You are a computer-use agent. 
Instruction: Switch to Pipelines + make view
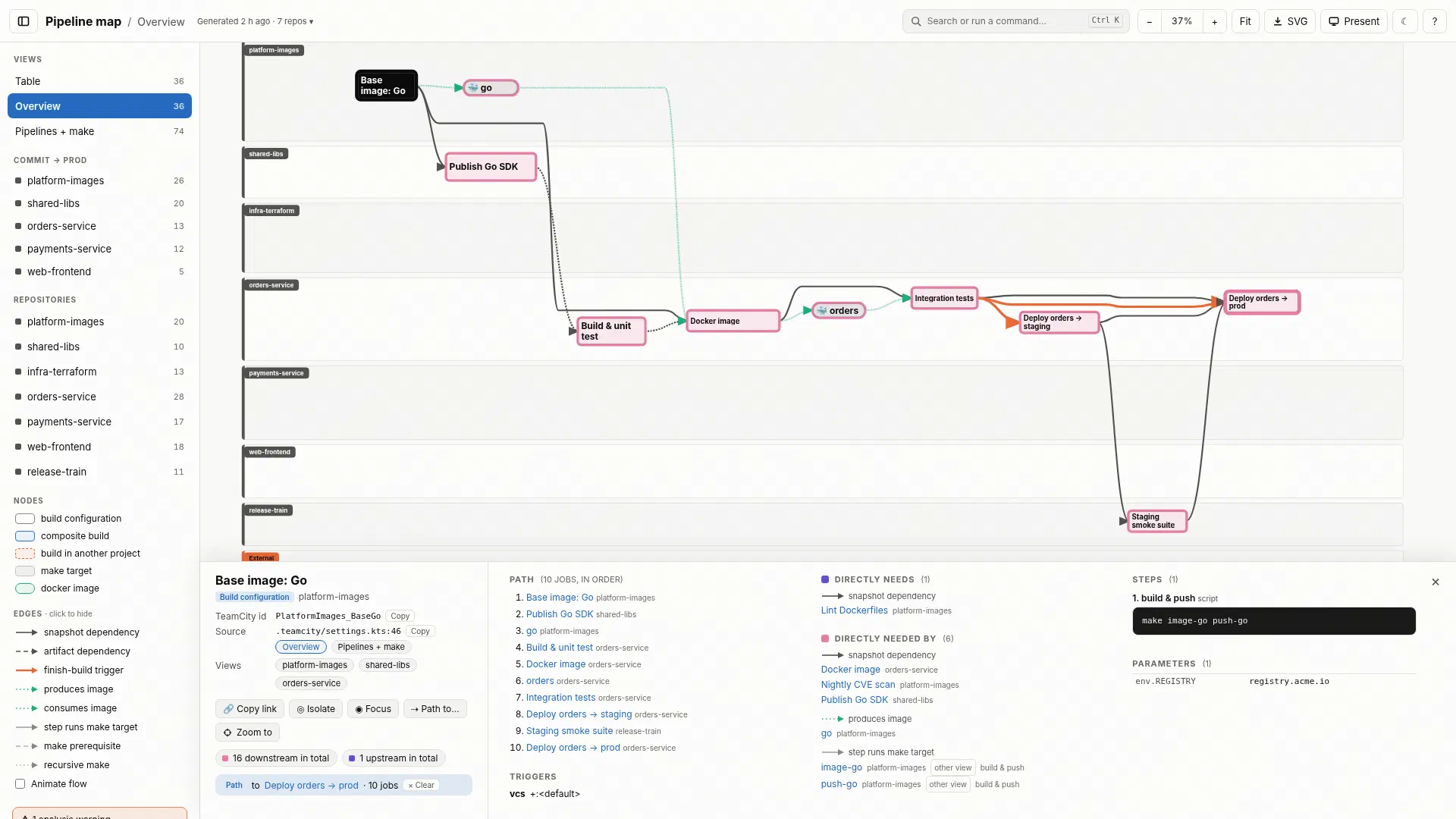click(99, 131)
